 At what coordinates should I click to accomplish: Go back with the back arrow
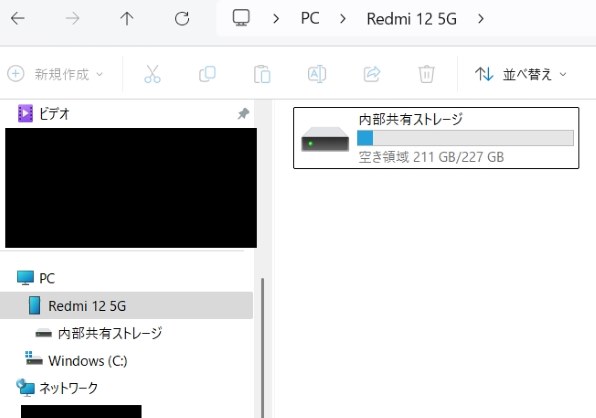pyautogui.click(x=17, y=18)
